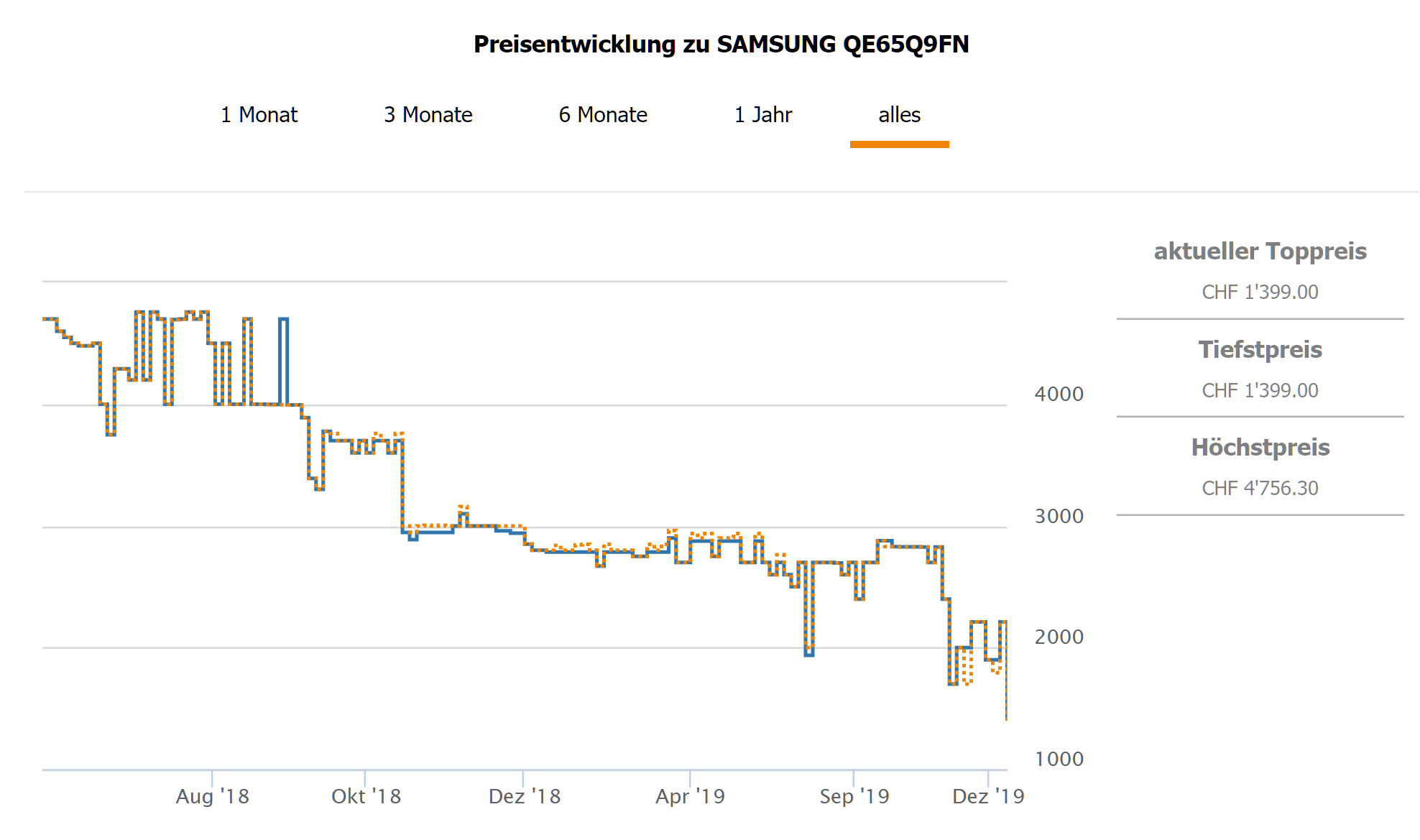Click the 3000 y-axis label
1420x840 pixels.
pyautogui.click(x=1059, y=516)
